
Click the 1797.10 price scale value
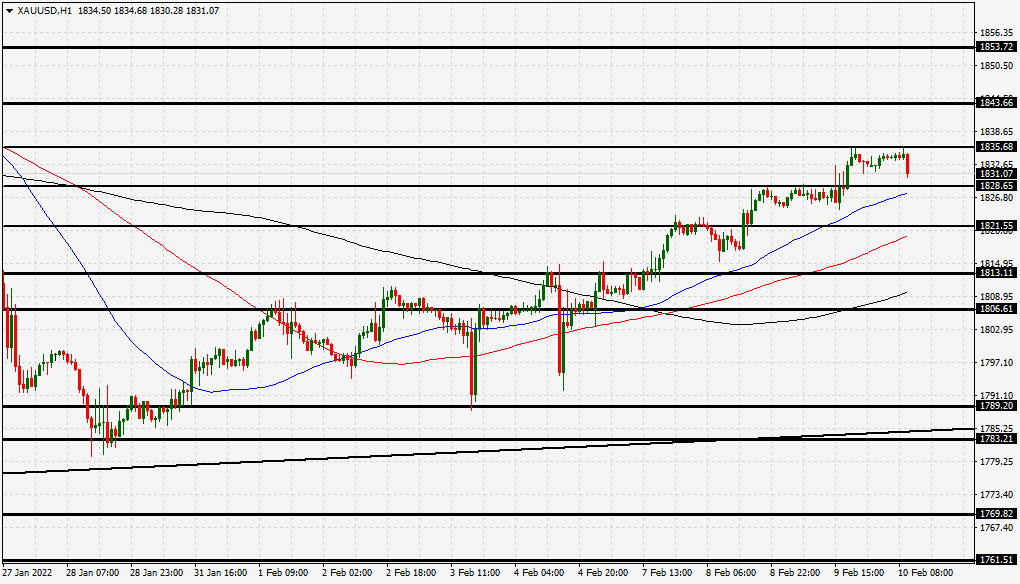coord(997,362)
